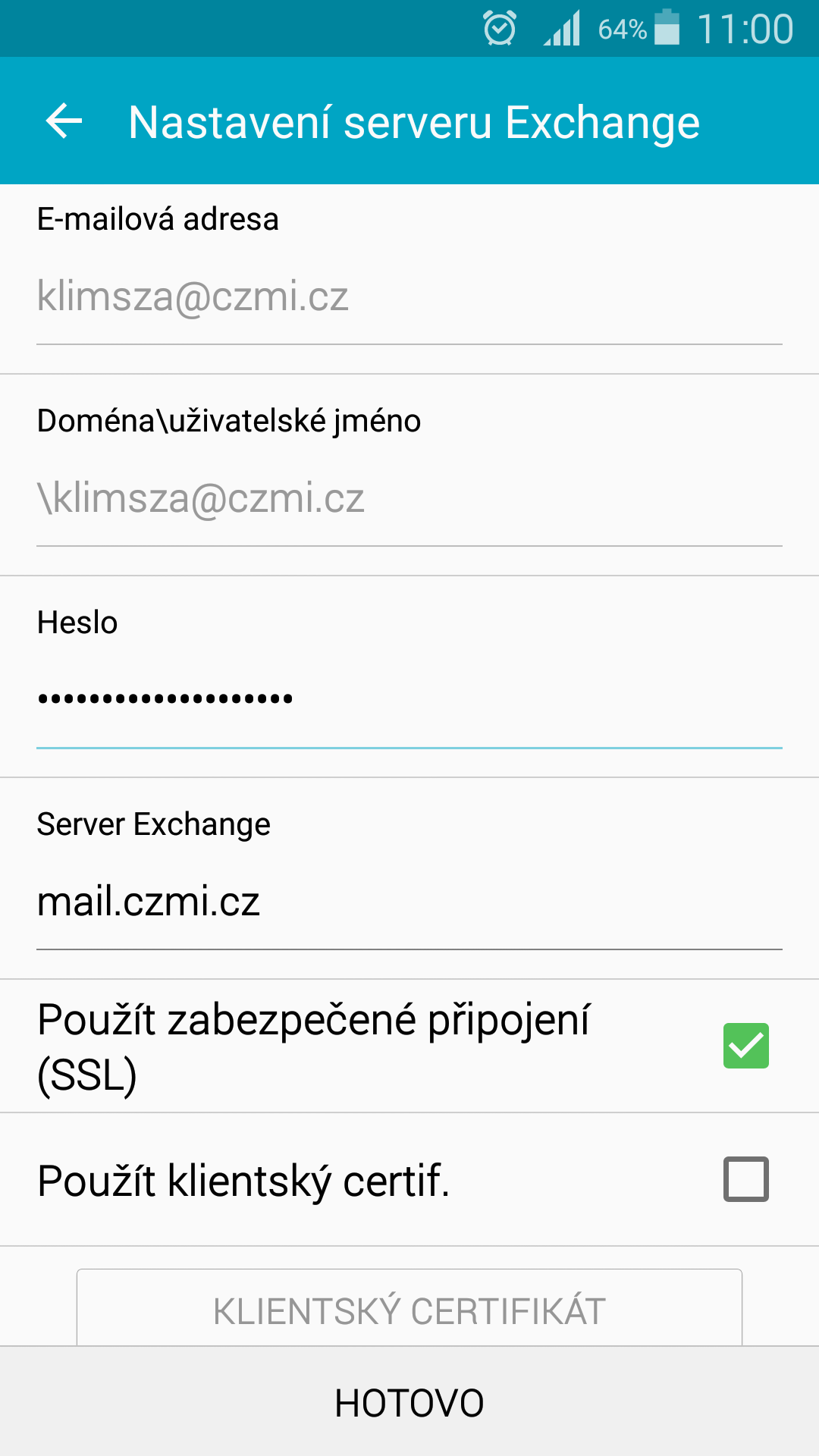This screenshot has width=819, height=1456.
Task: Focus the Doména\uživatelské jméno field
Action: coord(409,499)
